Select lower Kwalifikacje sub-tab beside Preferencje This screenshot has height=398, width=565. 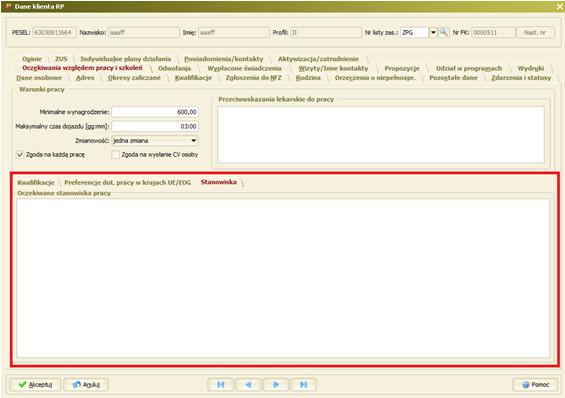[x=36, y=182]
